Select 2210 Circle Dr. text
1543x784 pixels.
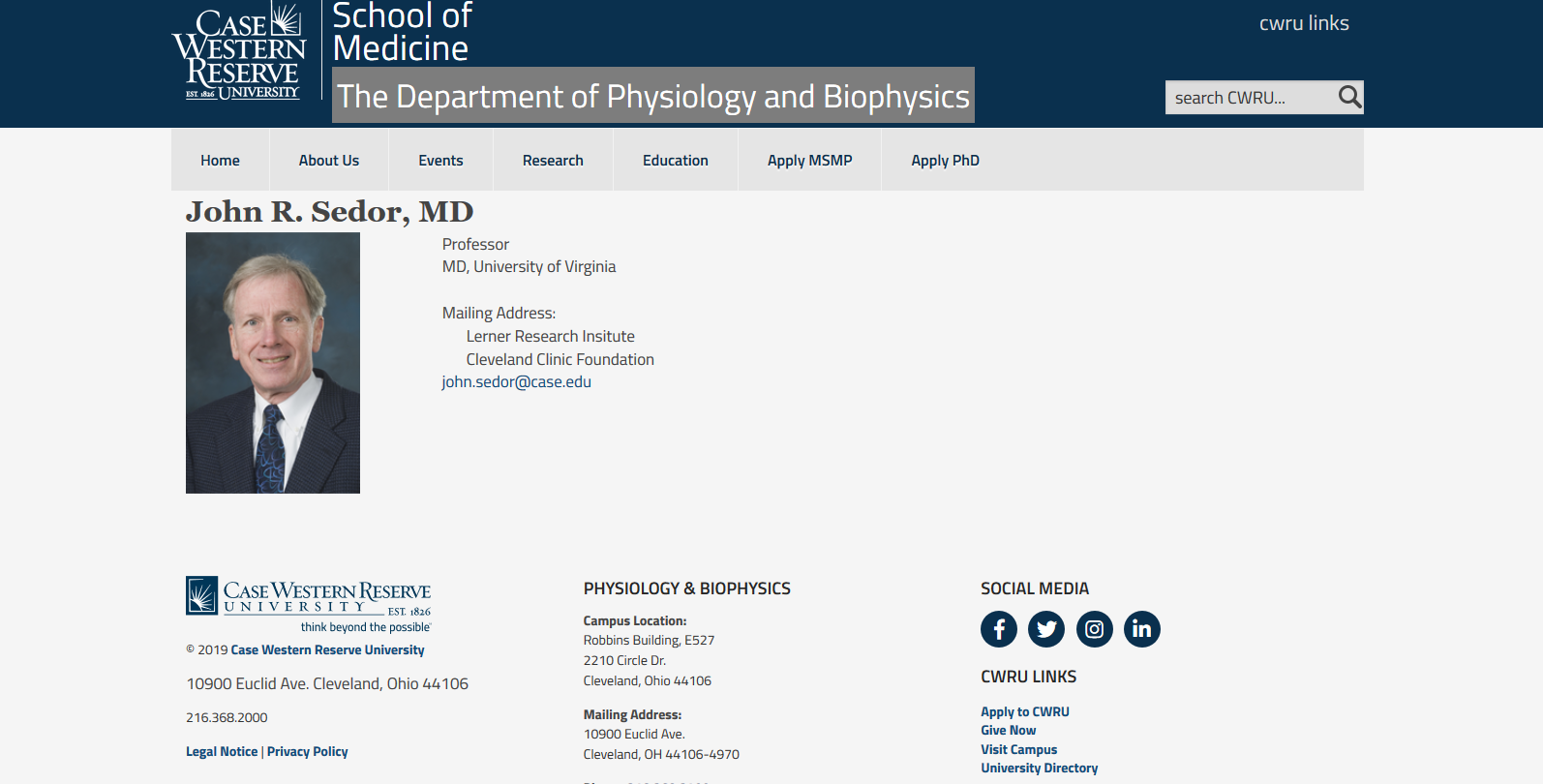coord(624,660)
